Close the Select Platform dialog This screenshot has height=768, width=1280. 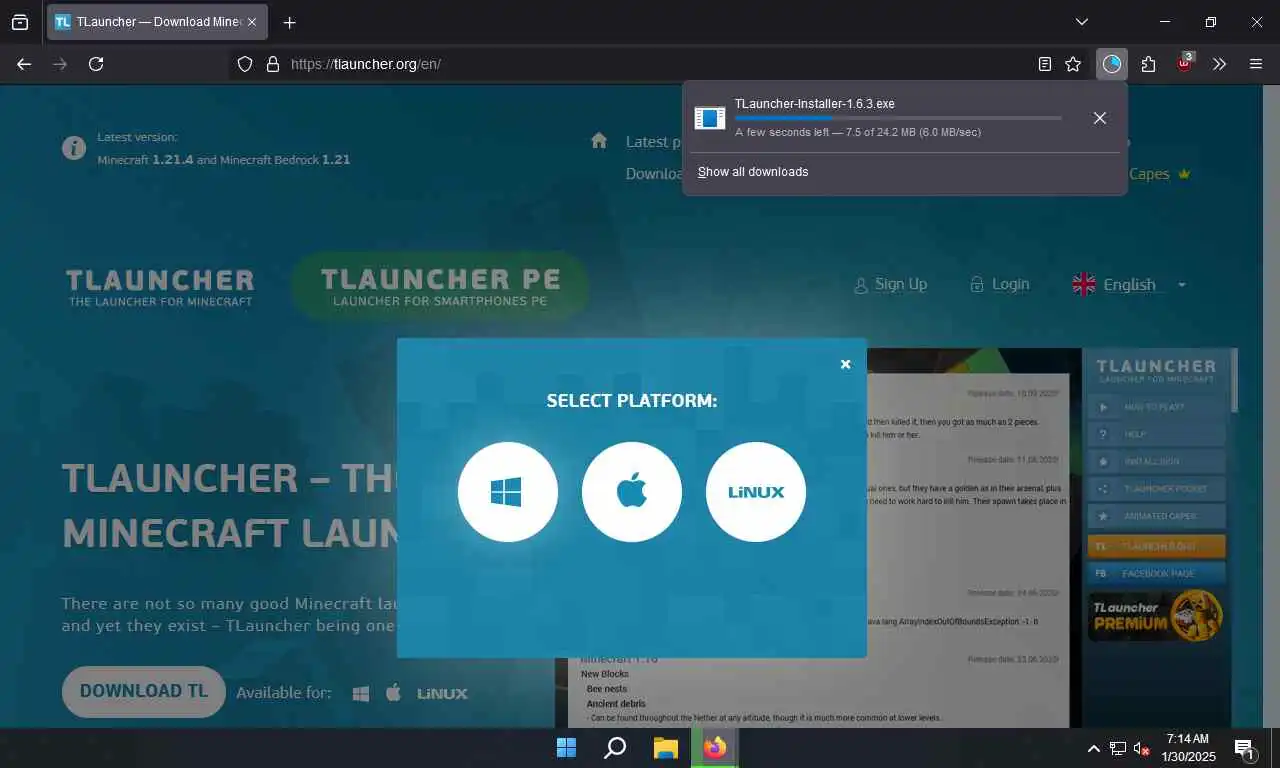click(845, 365)
